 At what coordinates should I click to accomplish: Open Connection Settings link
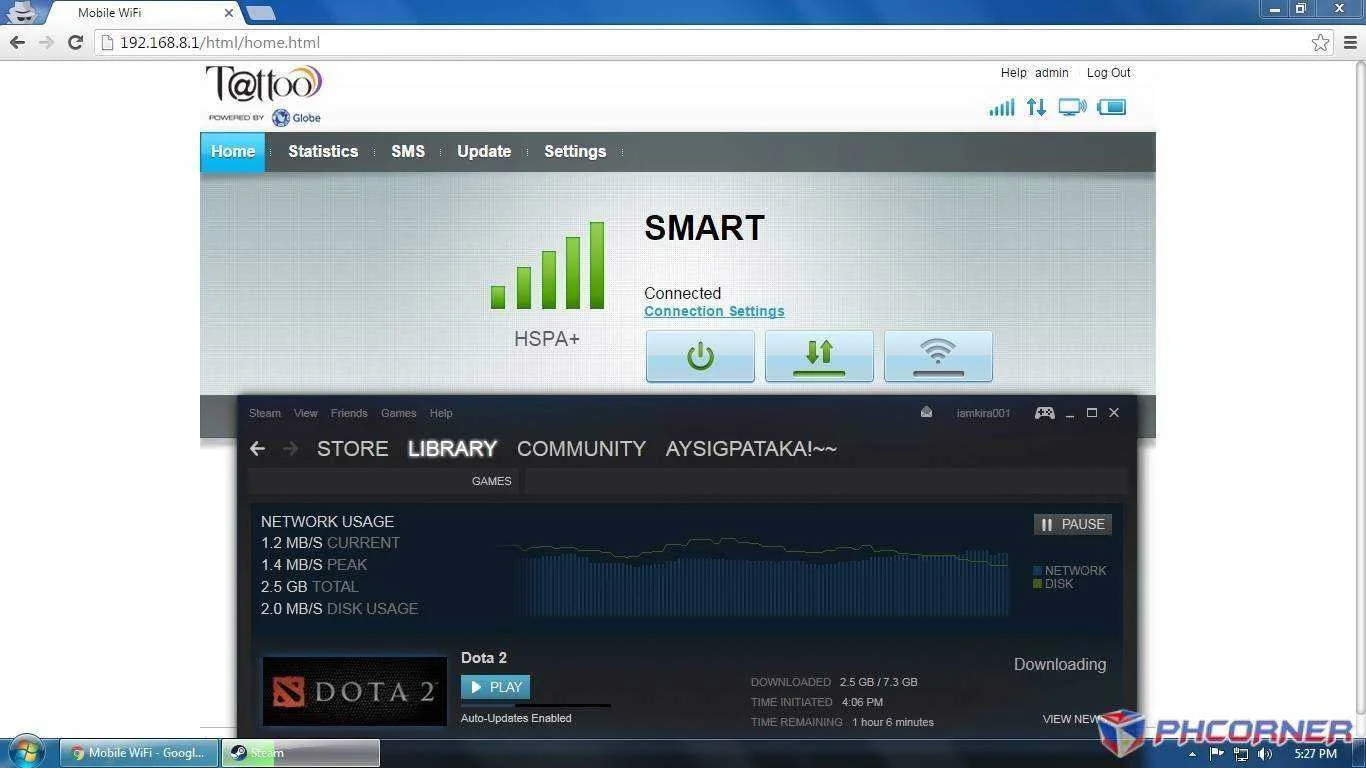coord(714,311)
